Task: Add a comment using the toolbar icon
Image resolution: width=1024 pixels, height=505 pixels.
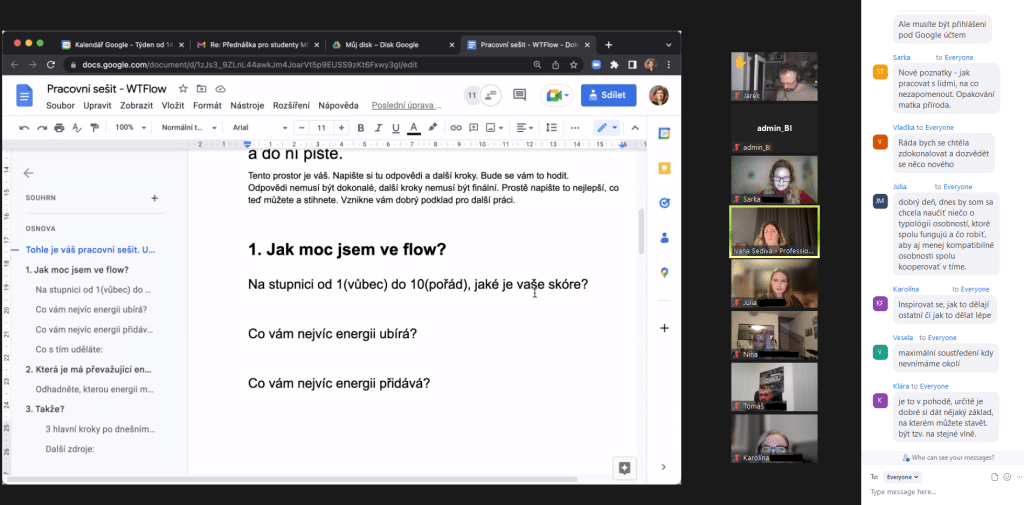Action: 473,127
